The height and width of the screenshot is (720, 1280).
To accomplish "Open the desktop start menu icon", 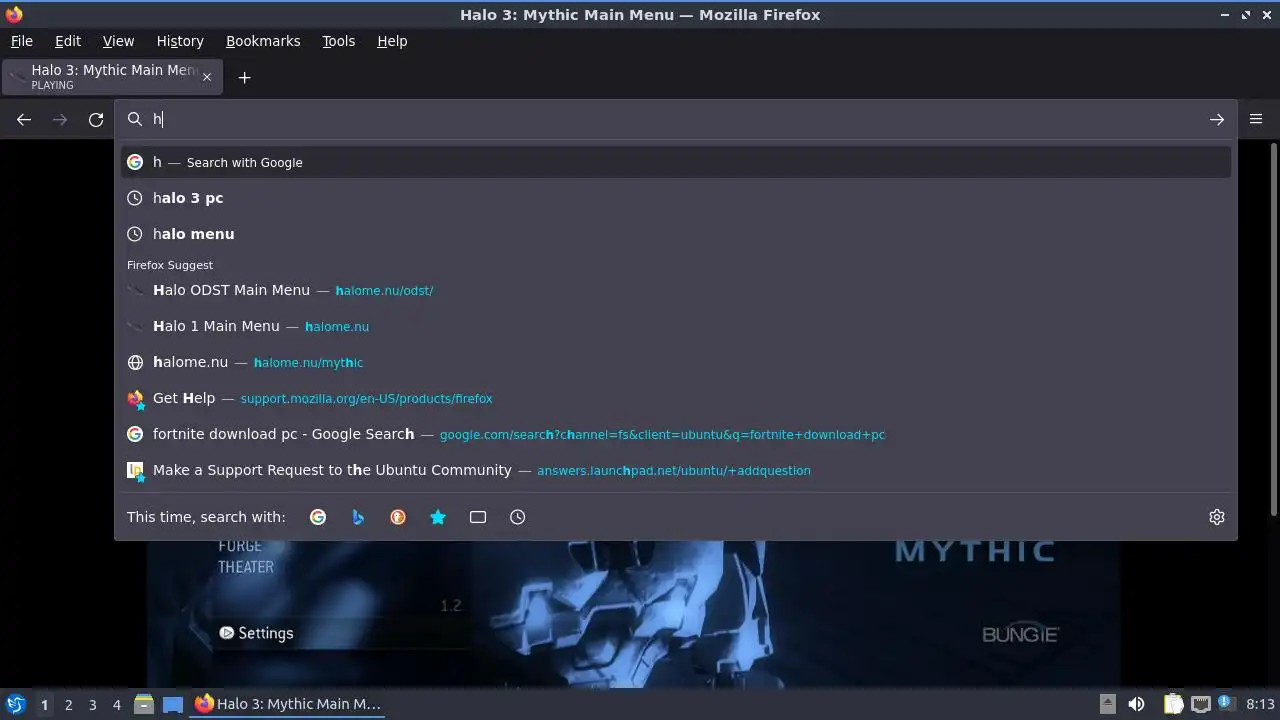I will pyautogui.click(x=15, y=704).
